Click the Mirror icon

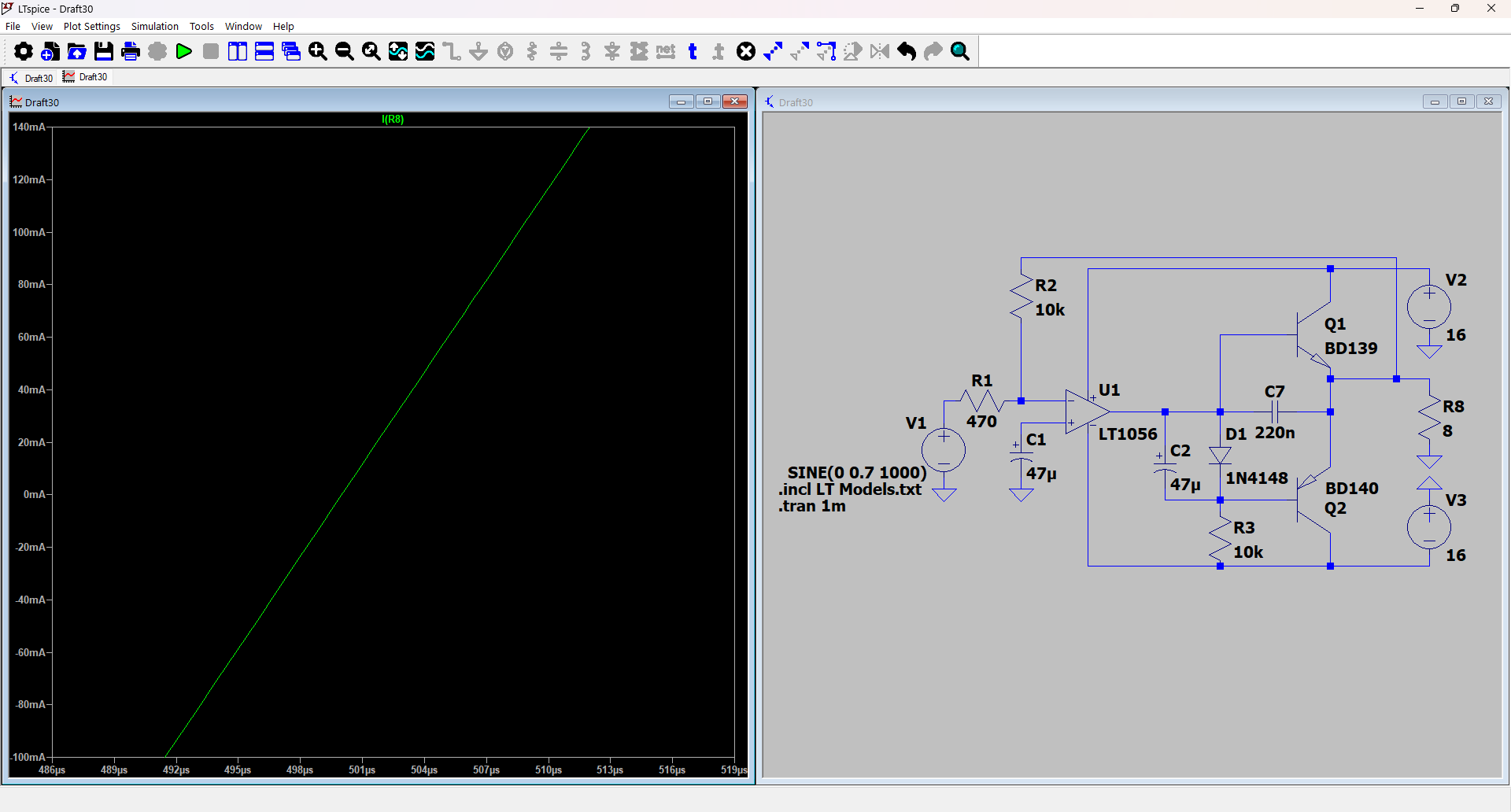880,52
